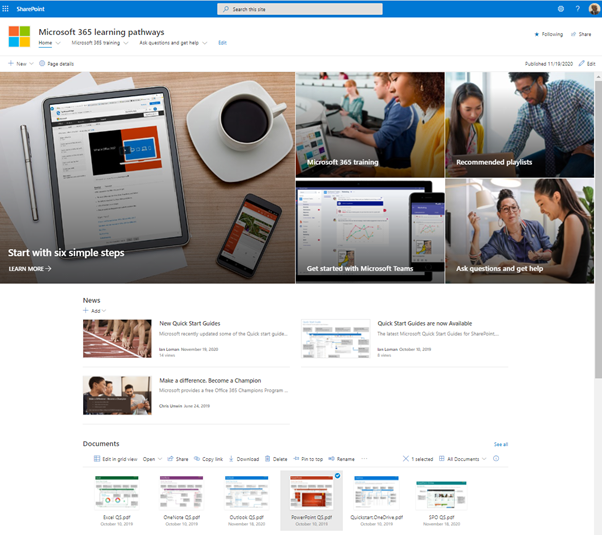Click the Champion news thumbnail image

point(117,395)
